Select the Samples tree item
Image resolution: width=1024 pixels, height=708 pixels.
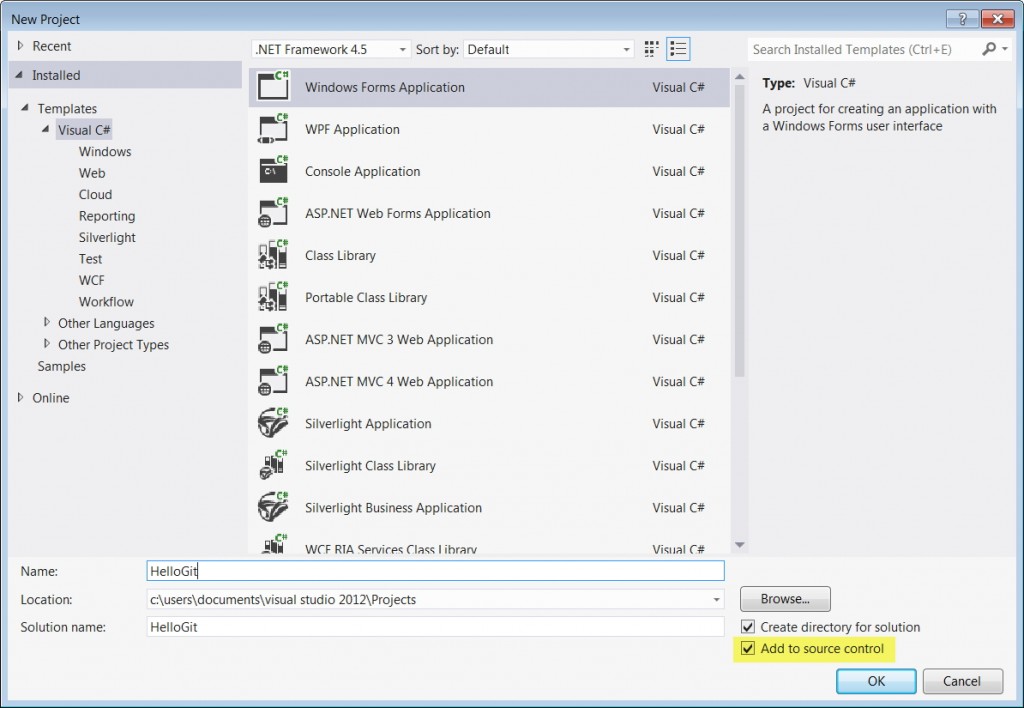[x=61, y=366]
